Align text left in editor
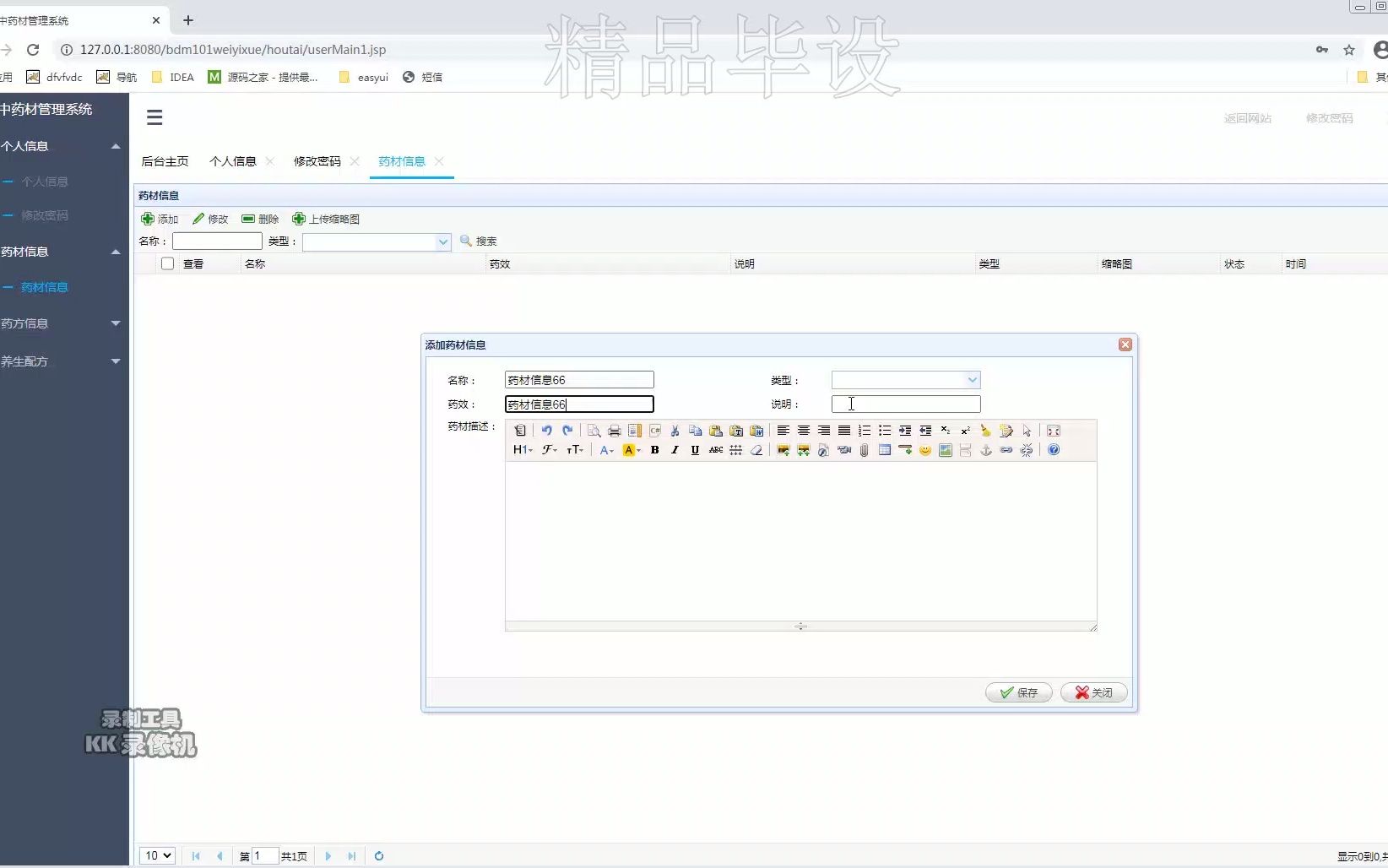 tap(783, 431)
